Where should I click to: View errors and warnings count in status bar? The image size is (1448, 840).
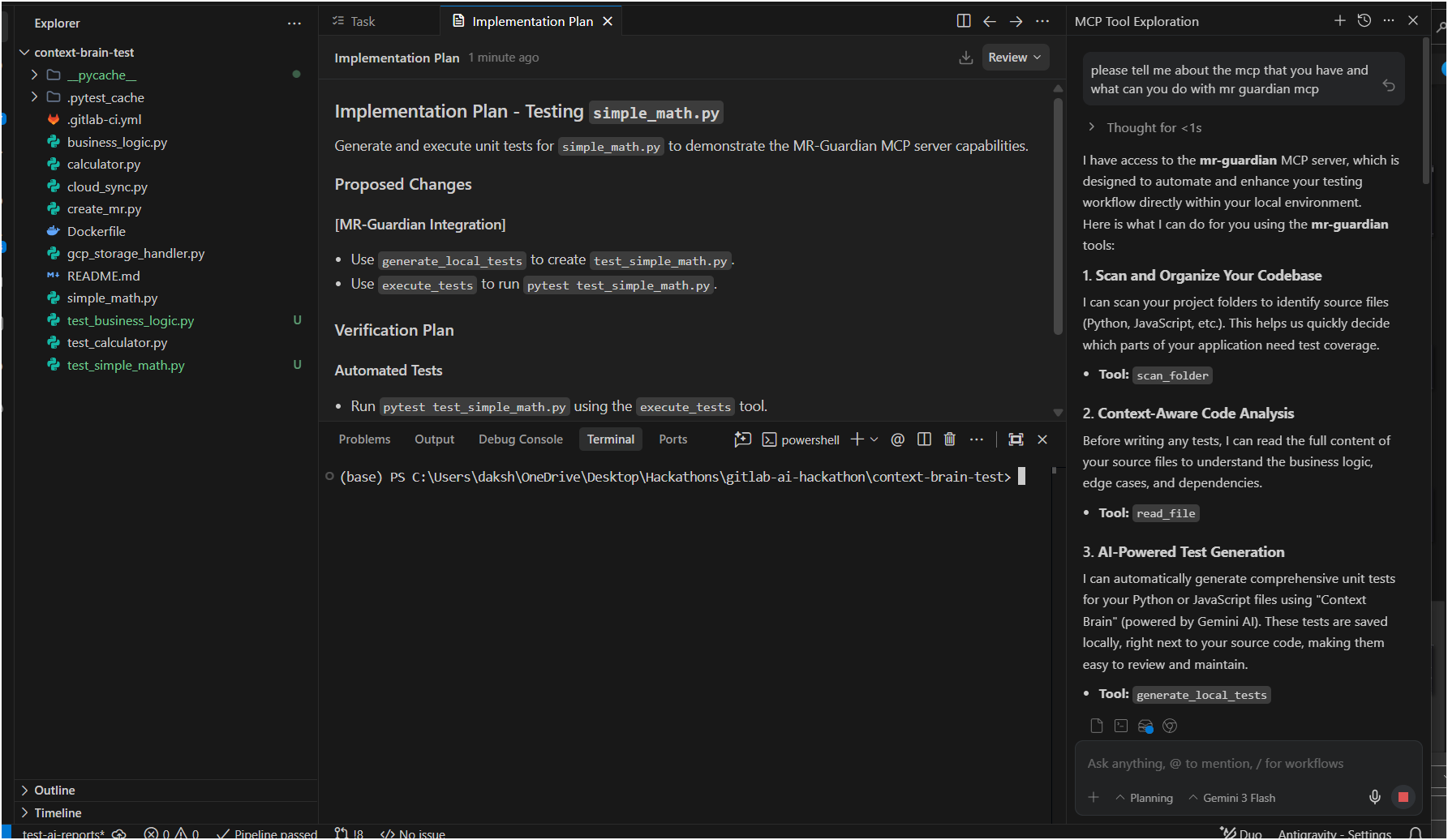171,834
